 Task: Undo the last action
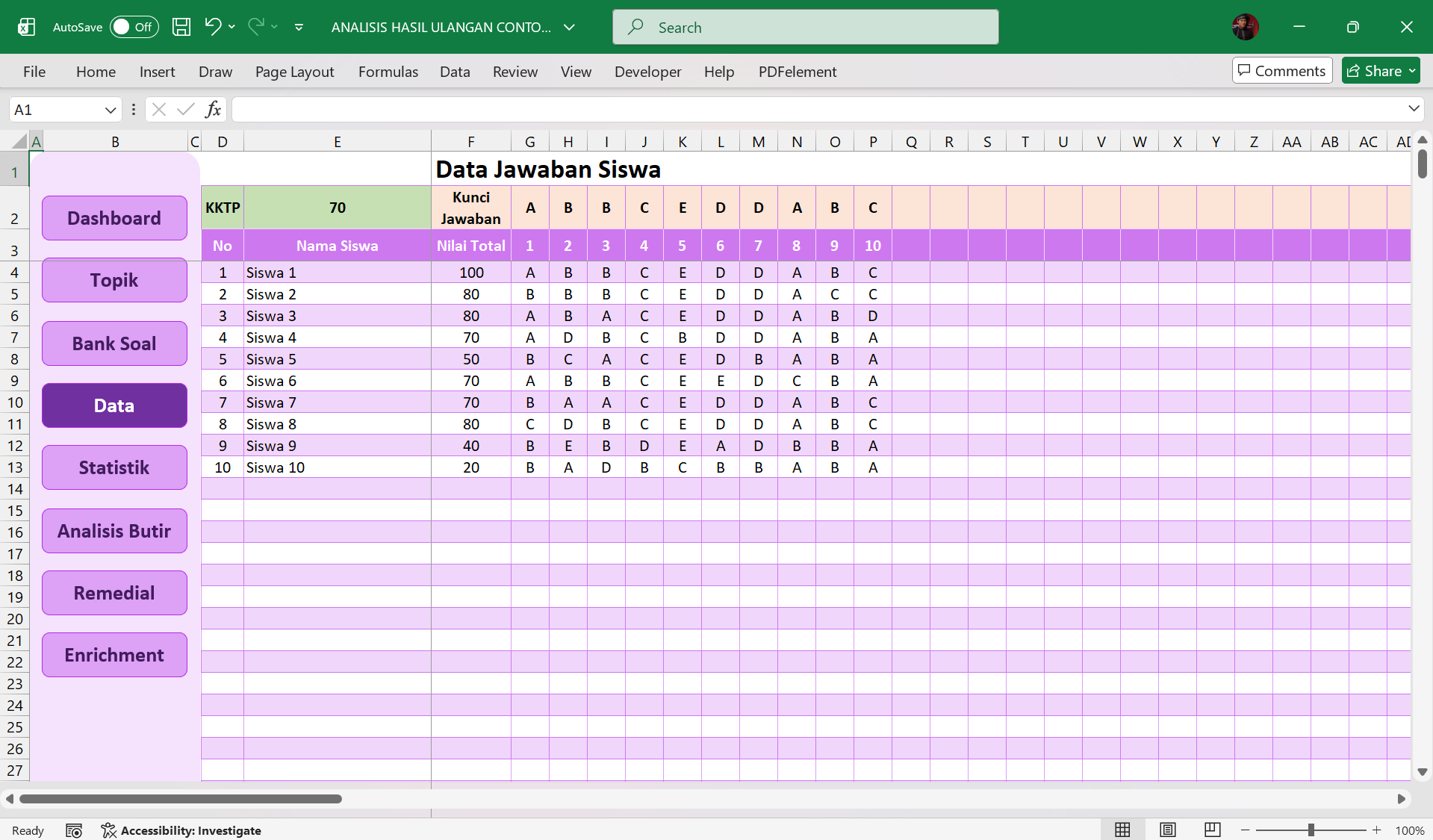click(212, 27)
